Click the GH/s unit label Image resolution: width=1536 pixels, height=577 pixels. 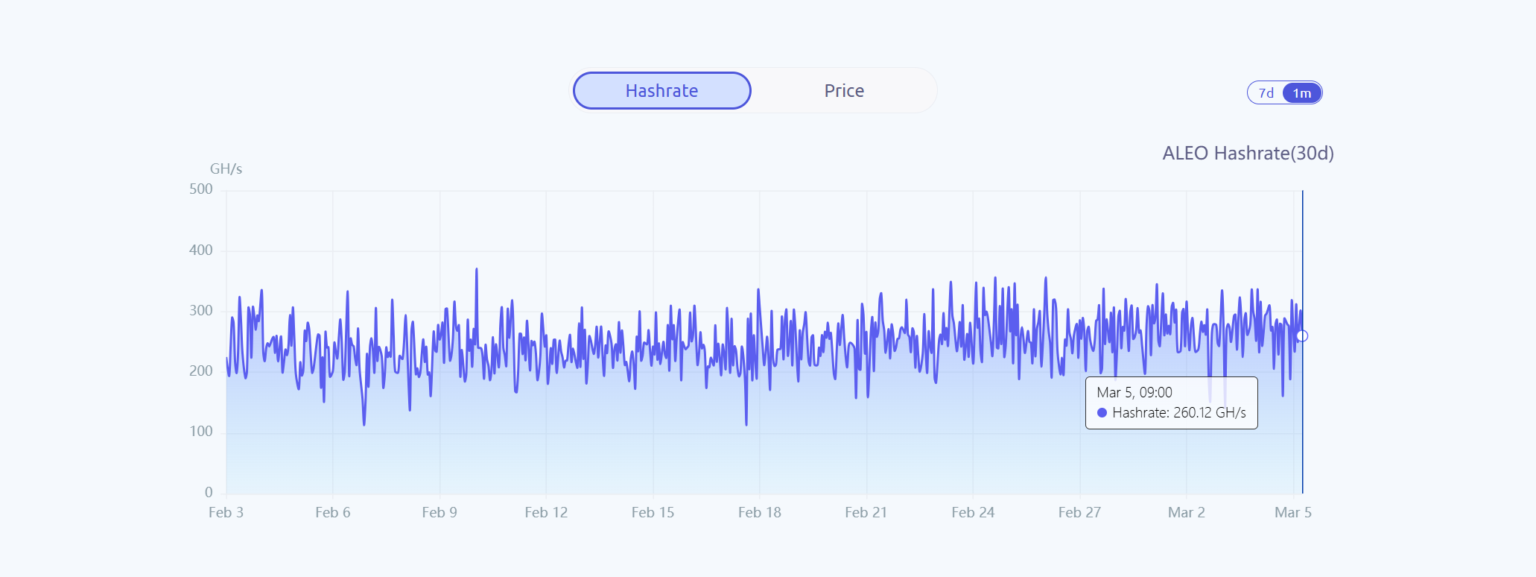tap(226, 168)
